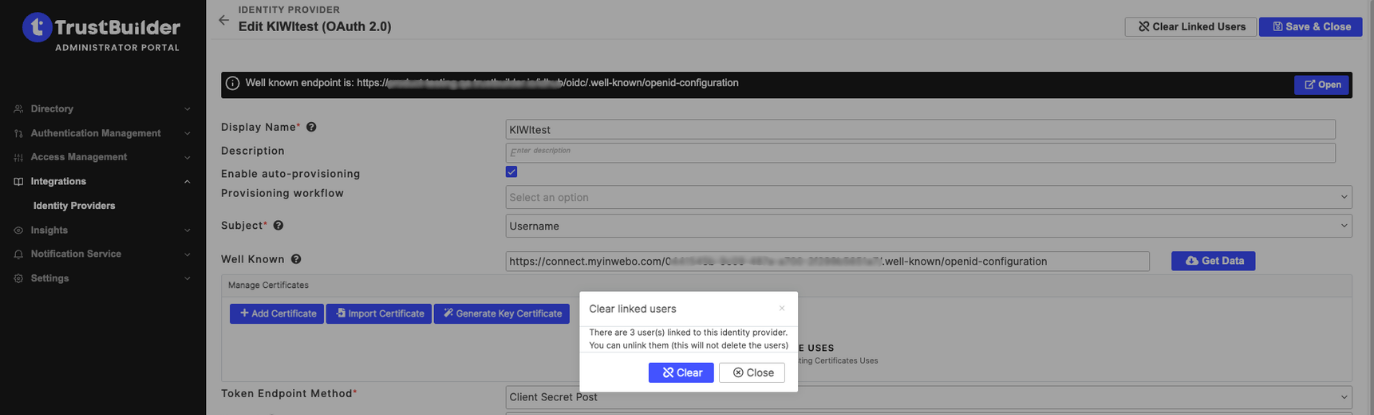Click the Integrations book icon

click(x=18, y=181)
